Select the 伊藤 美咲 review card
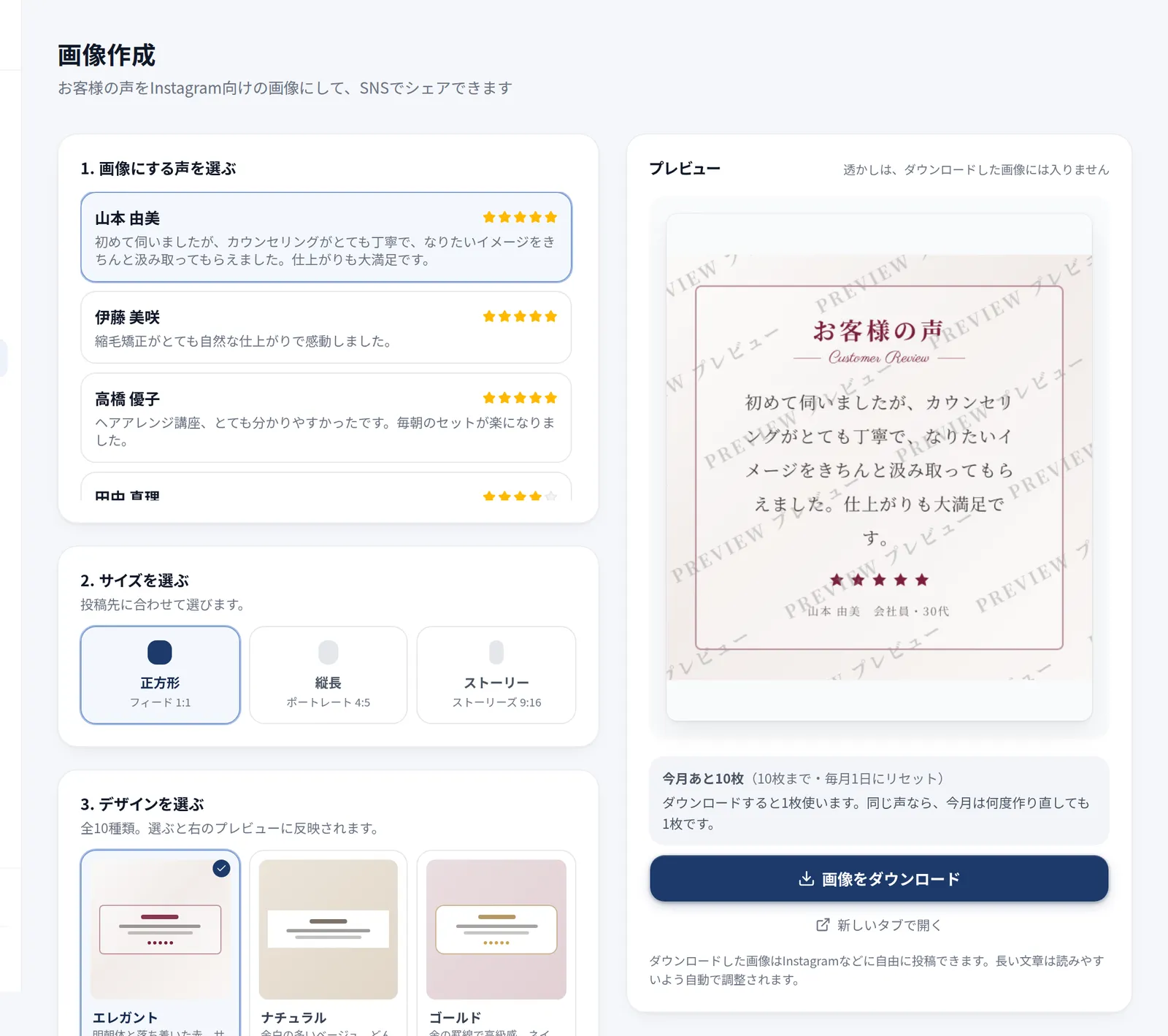 tap(326, 327)
